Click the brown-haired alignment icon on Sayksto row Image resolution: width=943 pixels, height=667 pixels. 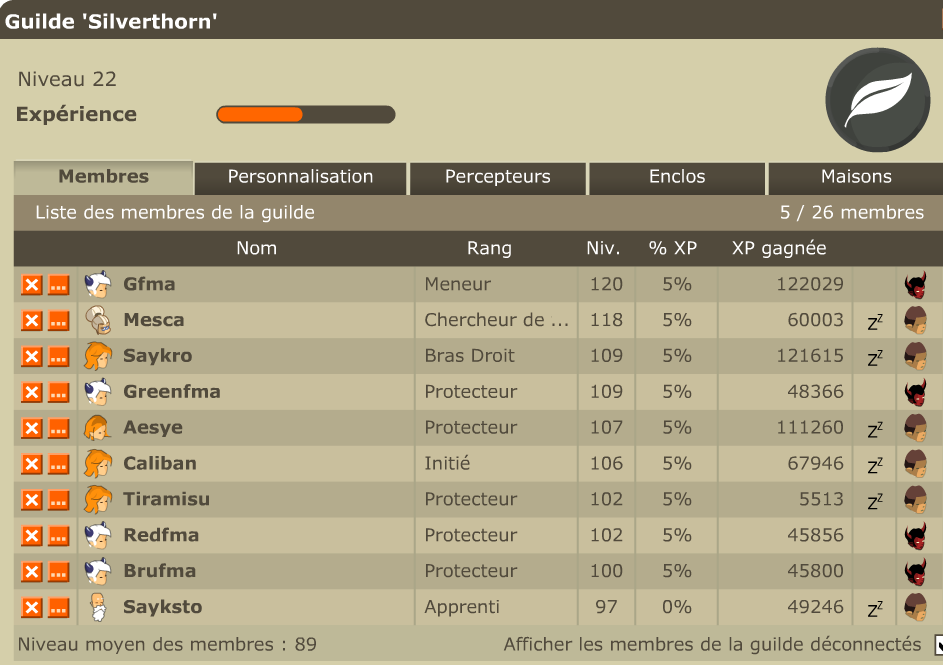pyautogui.click(x=915, y=607)
